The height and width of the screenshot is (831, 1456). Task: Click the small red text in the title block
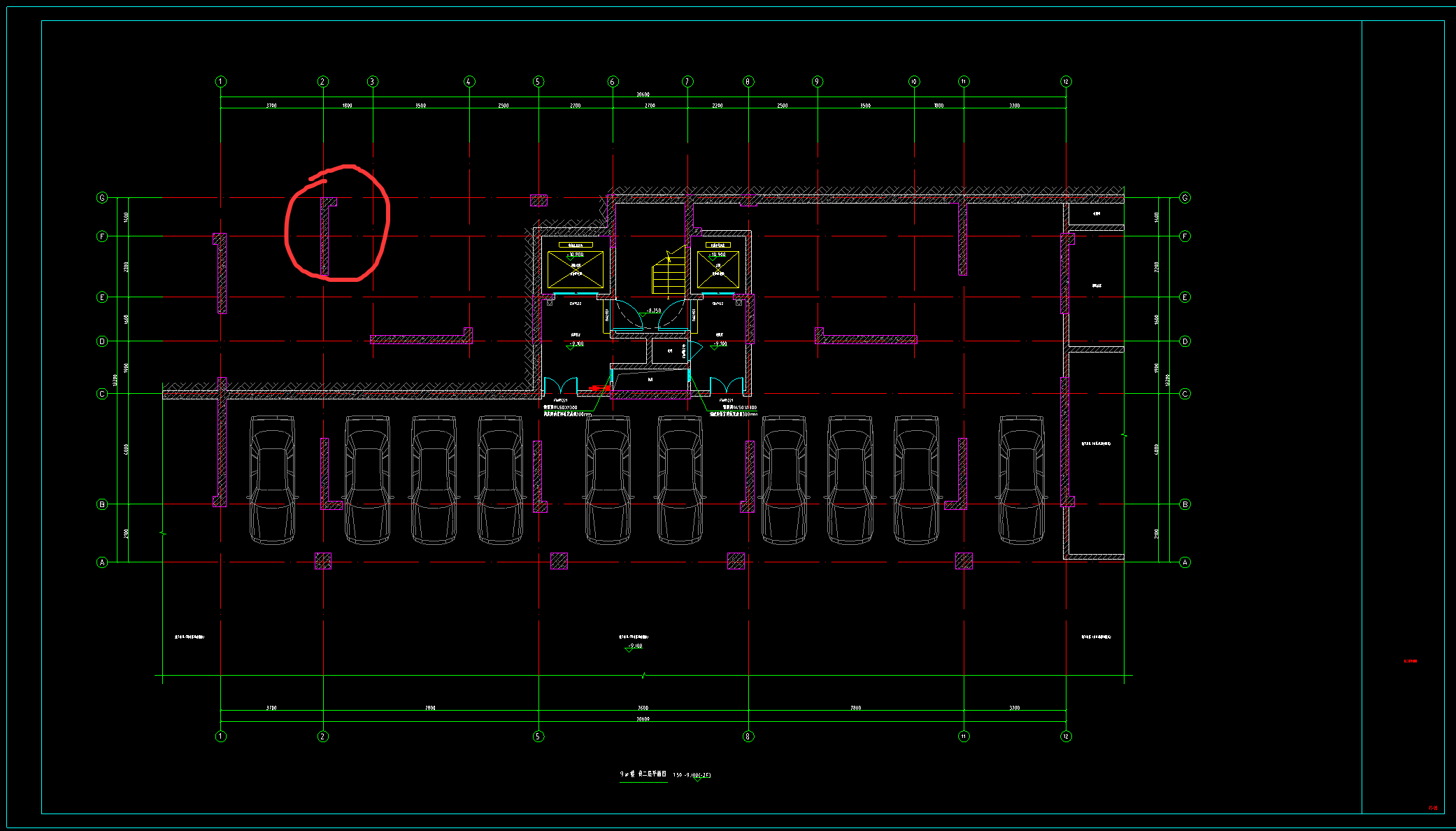pyautogui.click(x=1411, y=661)
